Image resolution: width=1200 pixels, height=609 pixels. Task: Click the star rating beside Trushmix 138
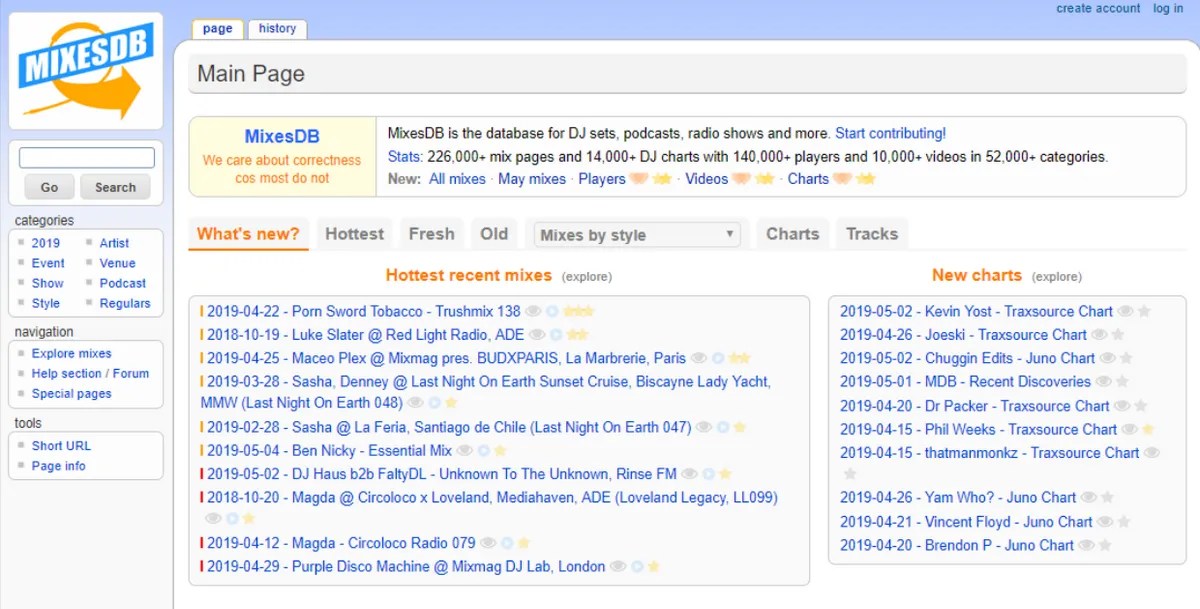(579, 311)
